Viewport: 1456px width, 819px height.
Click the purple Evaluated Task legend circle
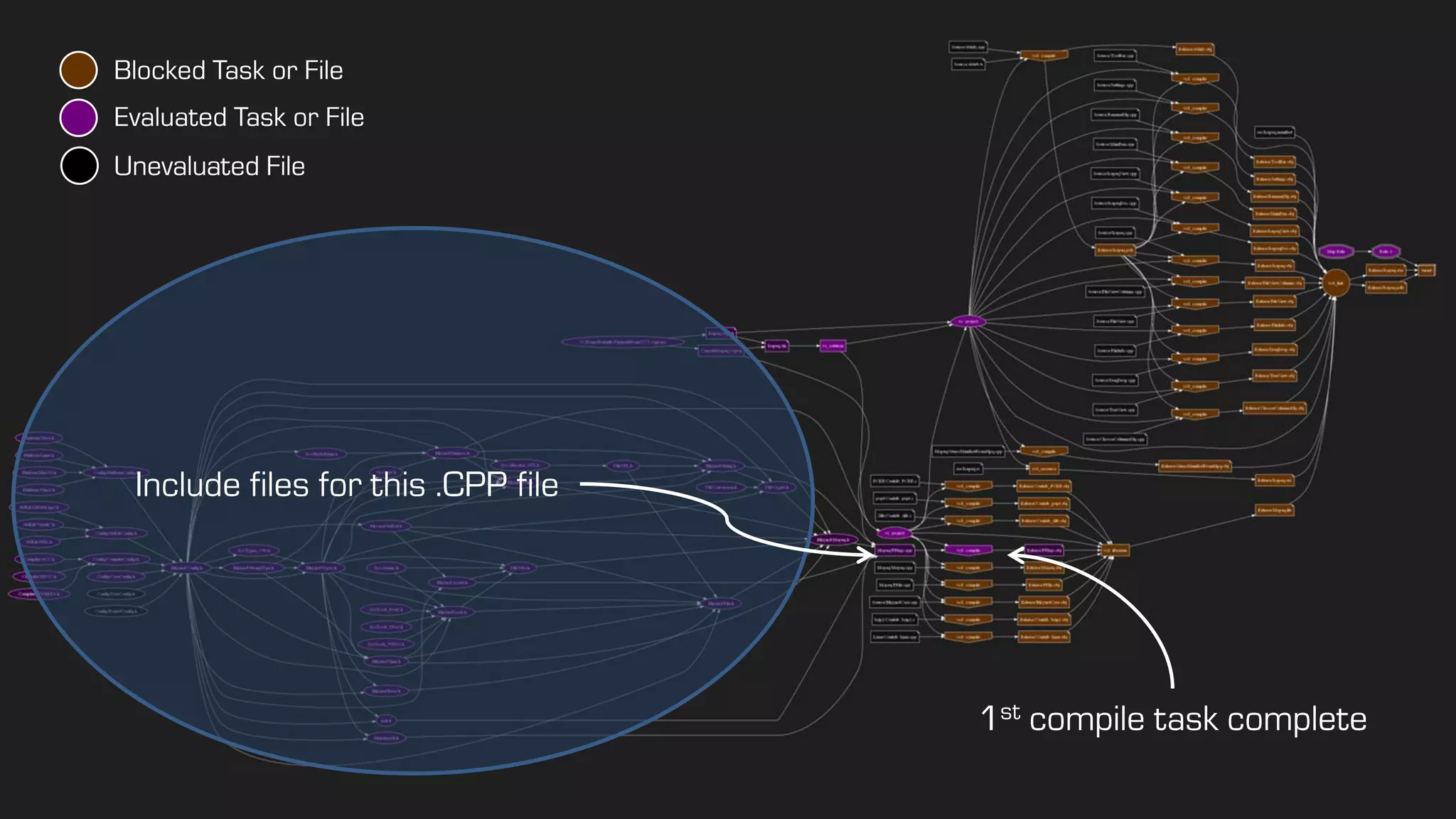tap(78, 117)
